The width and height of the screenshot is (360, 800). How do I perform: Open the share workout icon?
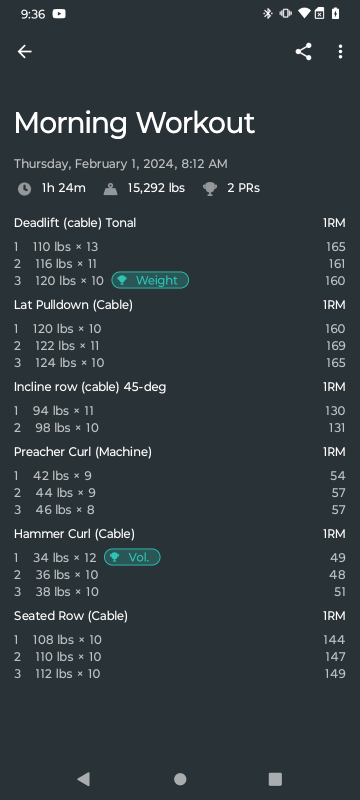tap(303, 52)
